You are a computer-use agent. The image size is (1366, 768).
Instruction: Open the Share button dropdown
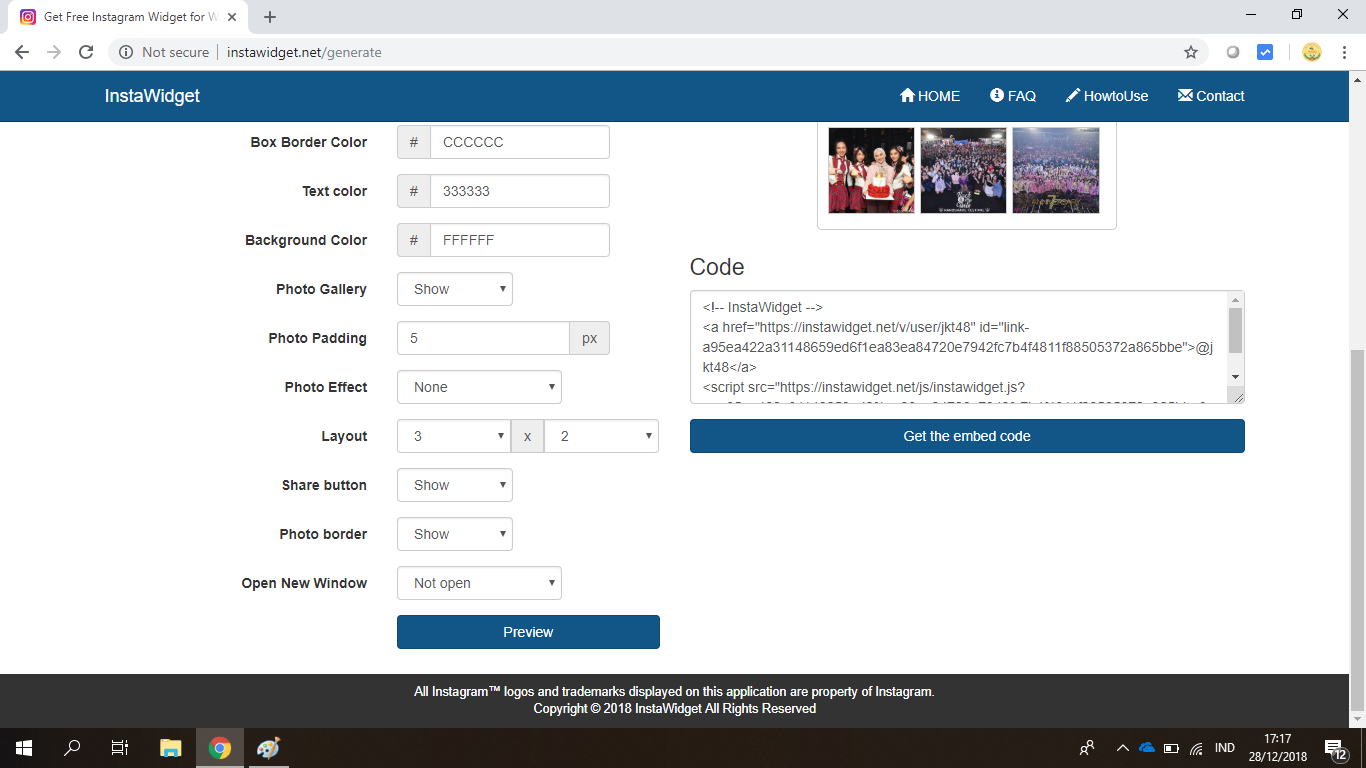click(455, 485)
